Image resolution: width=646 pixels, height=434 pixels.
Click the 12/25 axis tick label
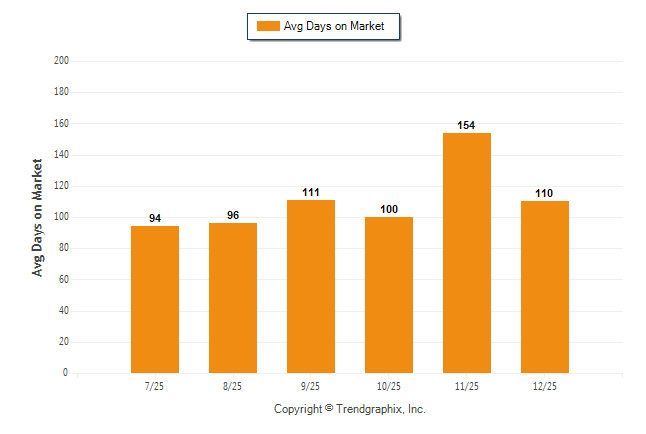click(545, 385)
